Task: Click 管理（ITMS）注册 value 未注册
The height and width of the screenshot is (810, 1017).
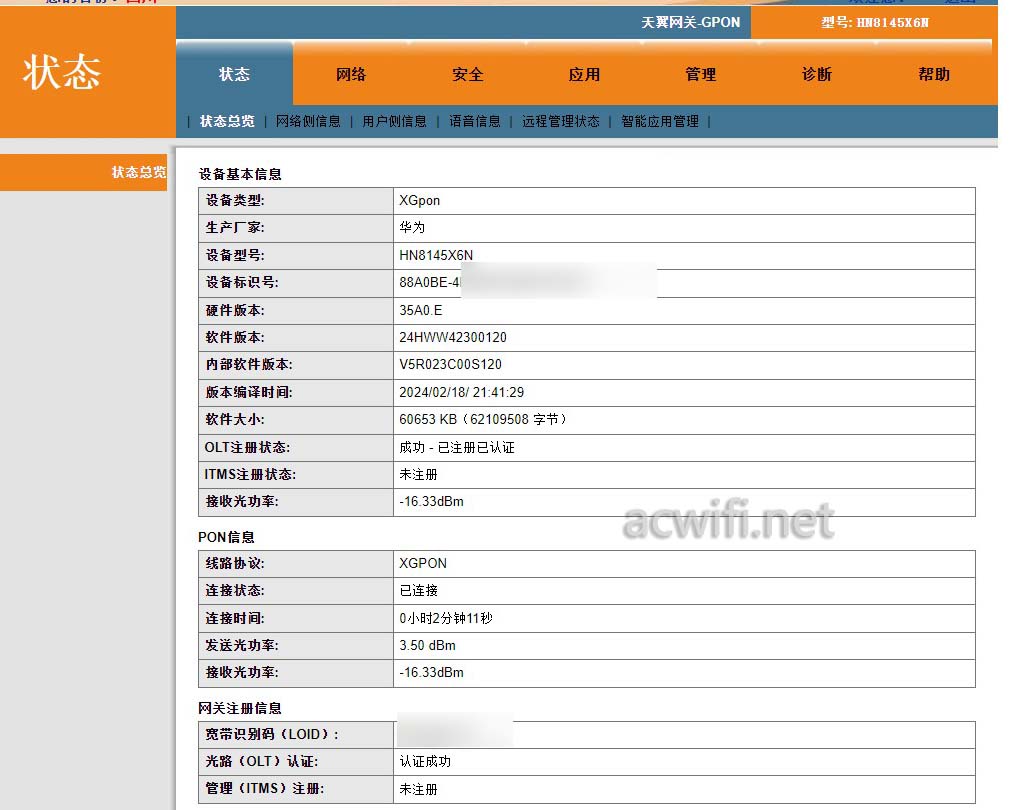Action: point(418,789)
